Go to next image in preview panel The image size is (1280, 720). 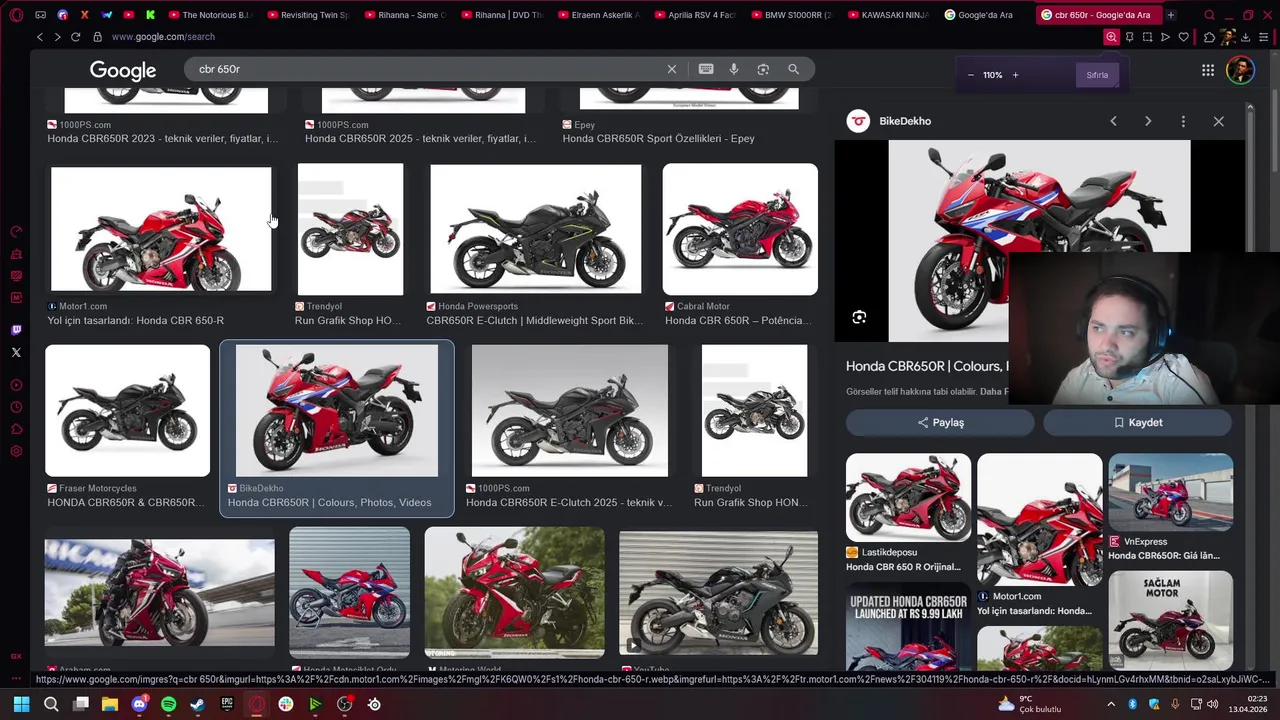(1148, 121)
